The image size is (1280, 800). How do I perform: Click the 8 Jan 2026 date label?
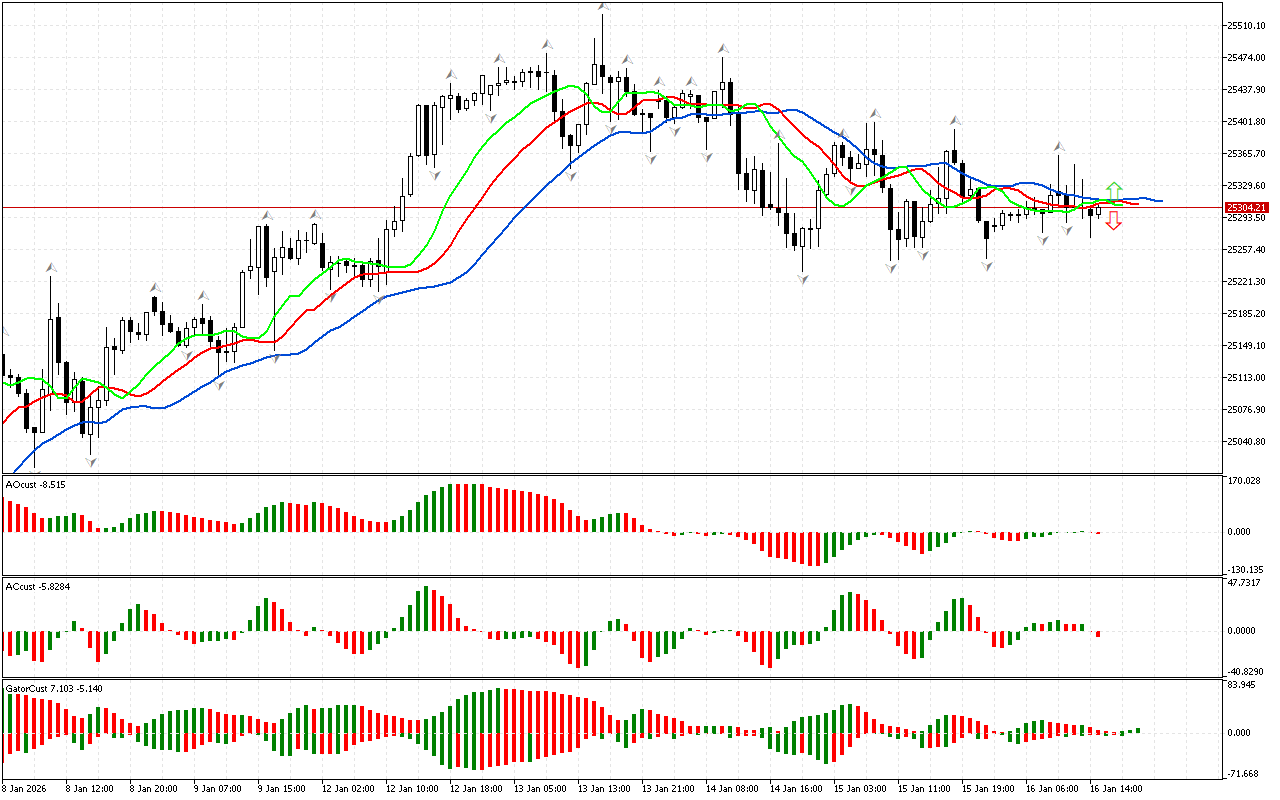(28, 789)
